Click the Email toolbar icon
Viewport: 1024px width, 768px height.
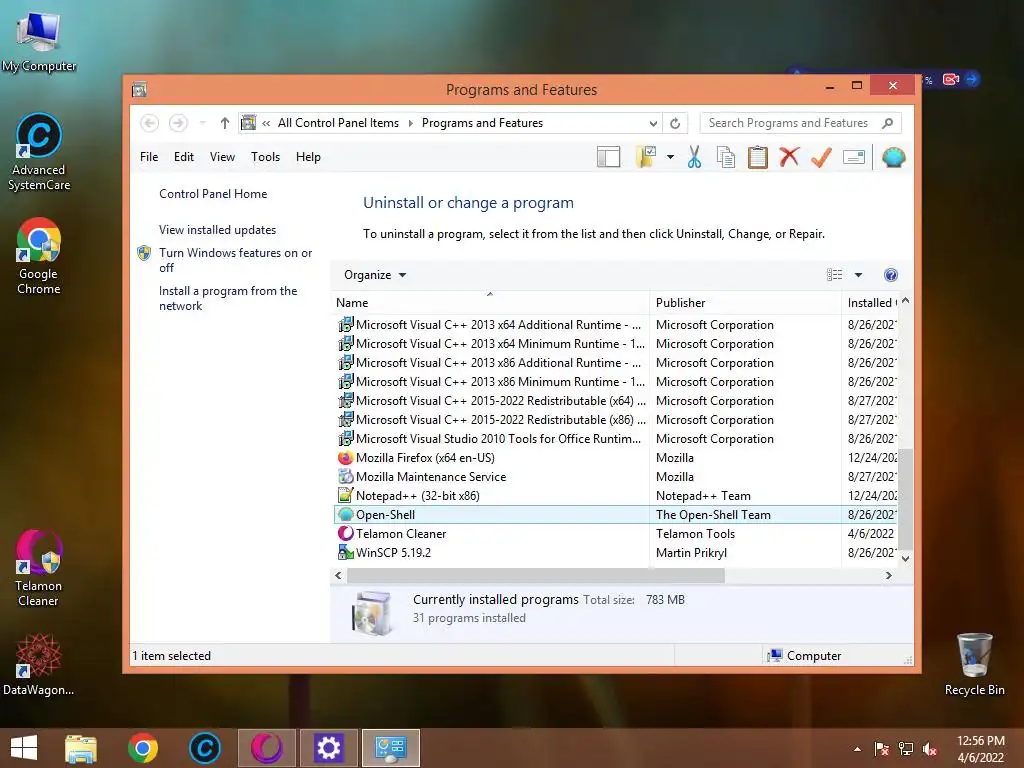854,157
